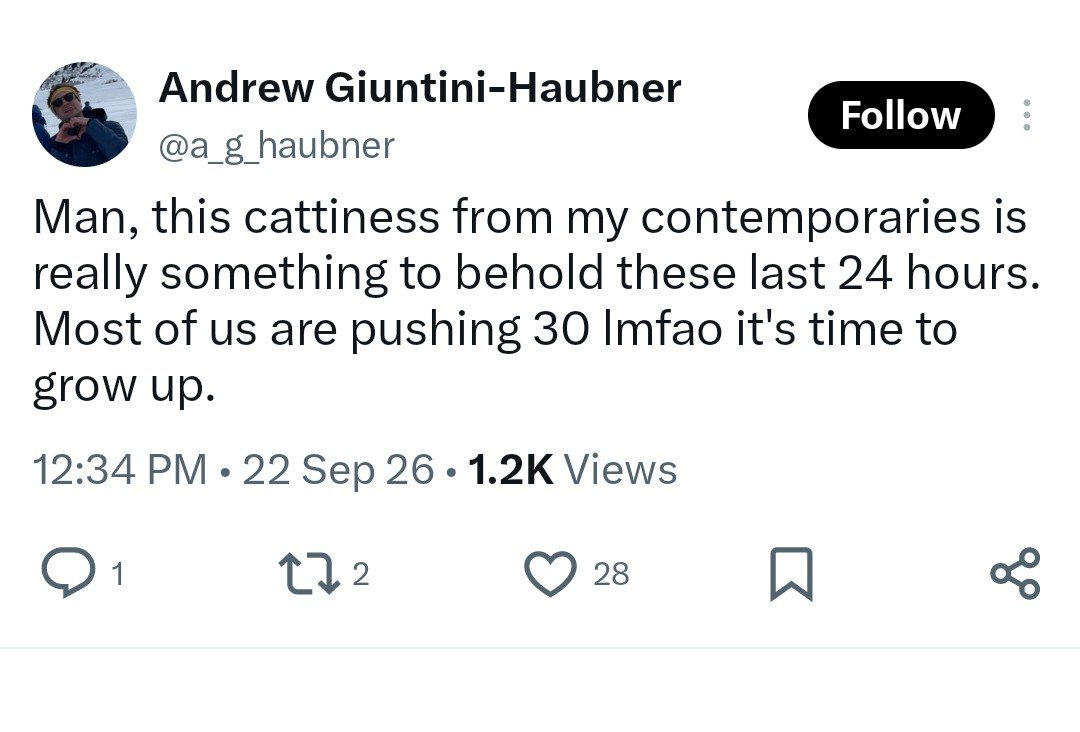This screenshot has width=1080, height=732.
Task: Like the tweet with the heart icon
Action: 550,573
